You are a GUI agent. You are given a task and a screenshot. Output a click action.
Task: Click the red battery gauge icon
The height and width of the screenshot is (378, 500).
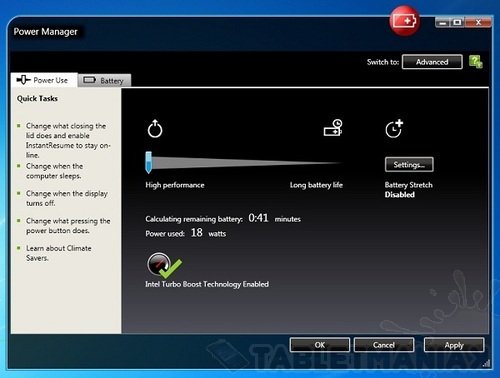tap(405, 21)
